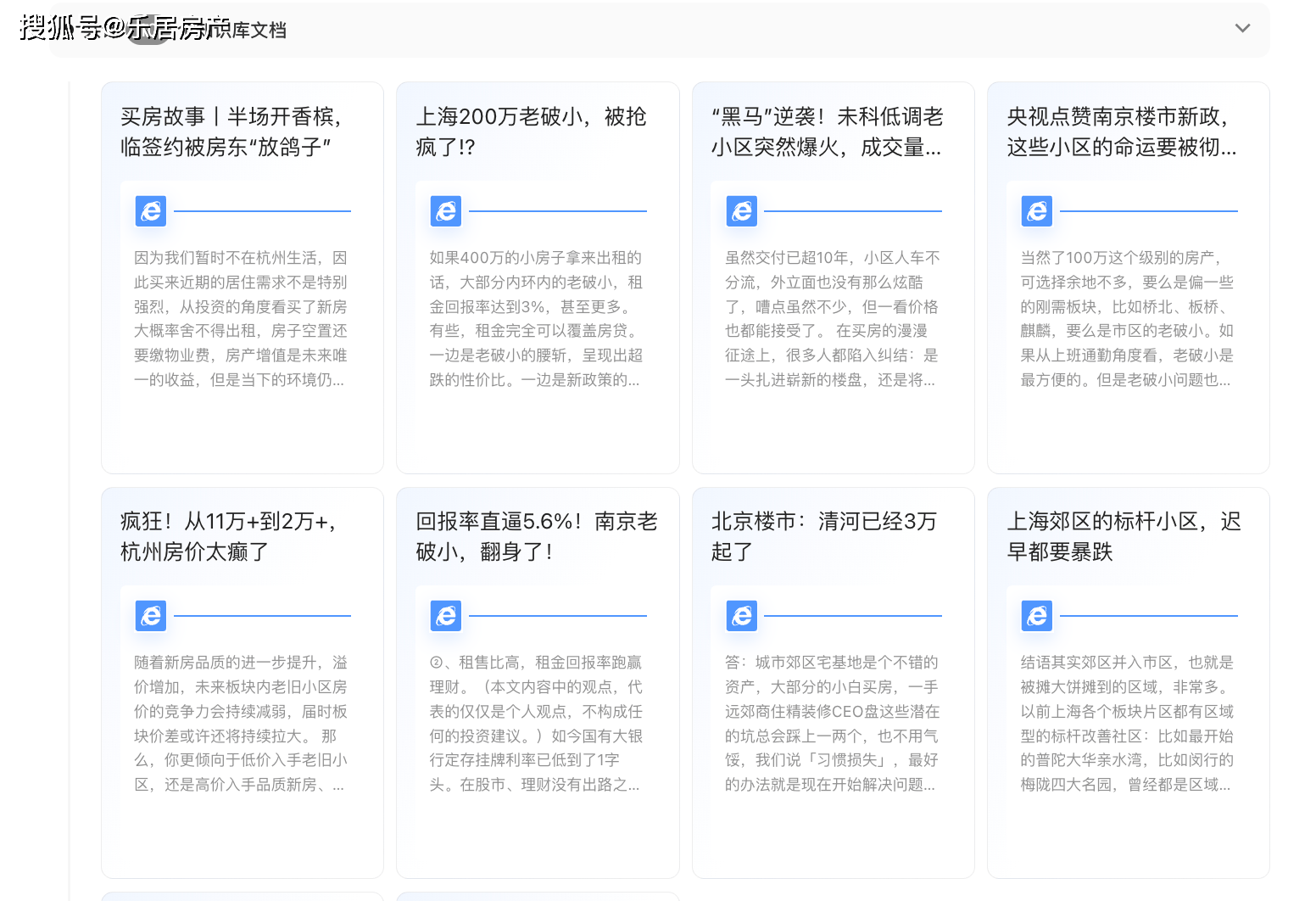Image resolution: width=1316 pixels, height=901 pixels.
Task: Open article 上海郊区的标杆小区，迟早都要暴跌
Action: point(1124,536)
